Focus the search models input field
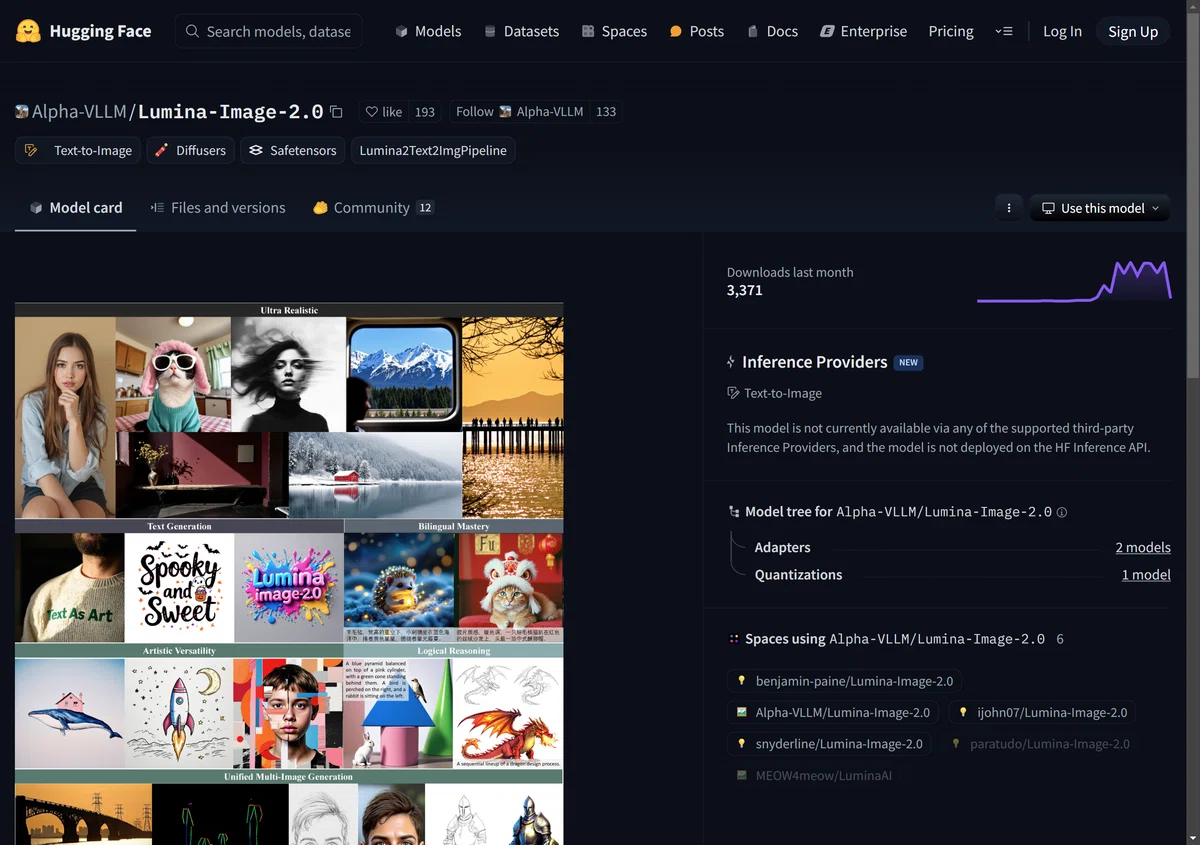1200x845 pixels. (269, 31)
